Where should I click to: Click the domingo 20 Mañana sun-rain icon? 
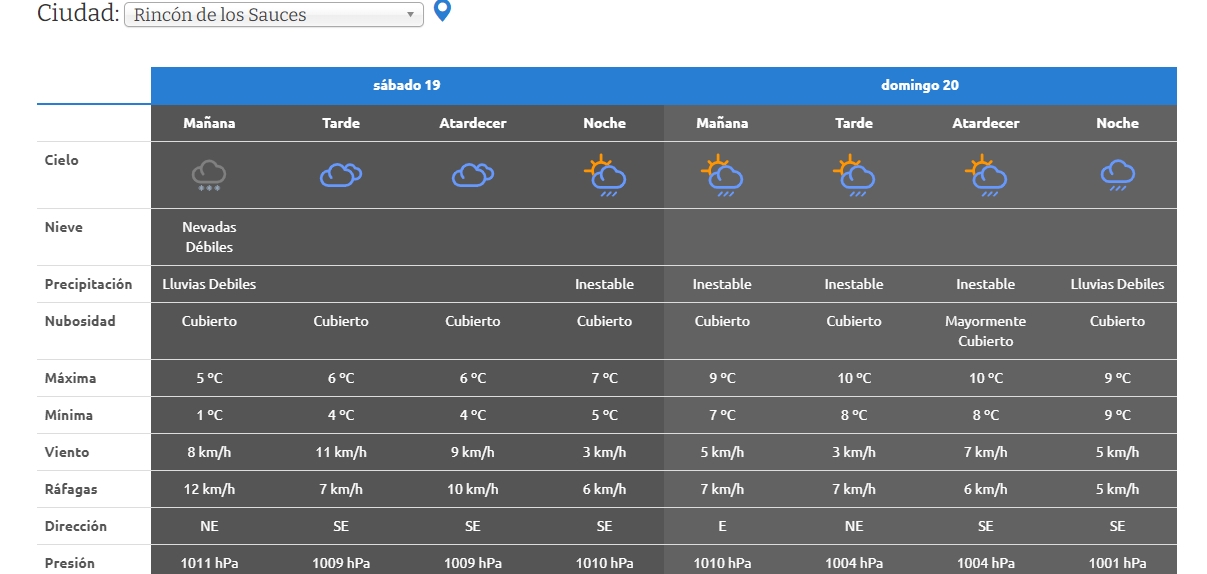[722, 175]
